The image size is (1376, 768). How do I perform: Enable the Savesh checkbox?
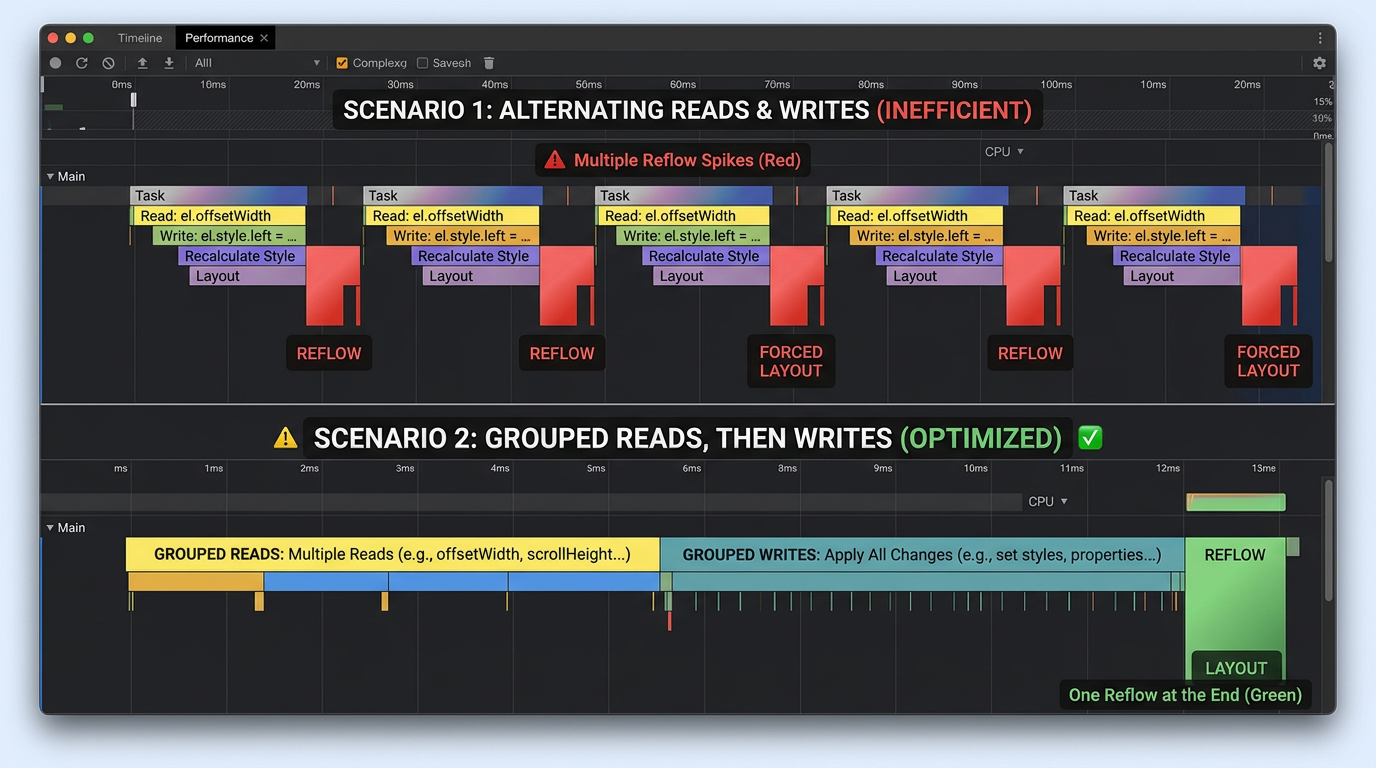[422, 63]
